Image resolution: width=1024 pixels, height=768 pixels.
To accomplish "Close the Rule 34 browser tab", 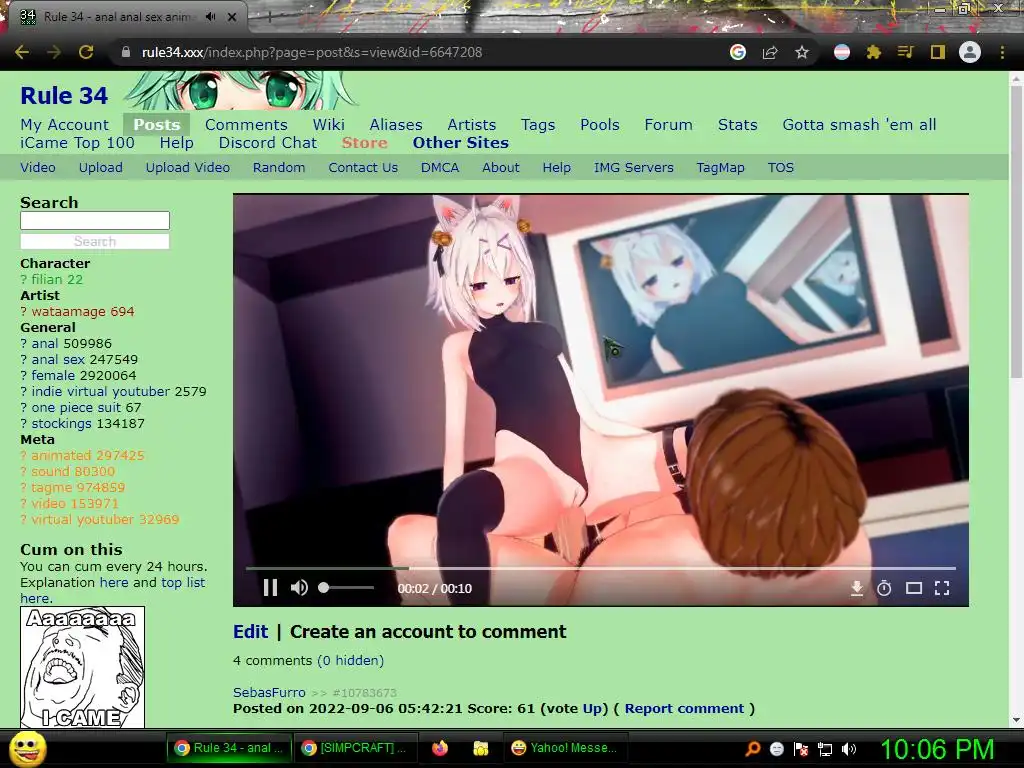I will point(232,17).
